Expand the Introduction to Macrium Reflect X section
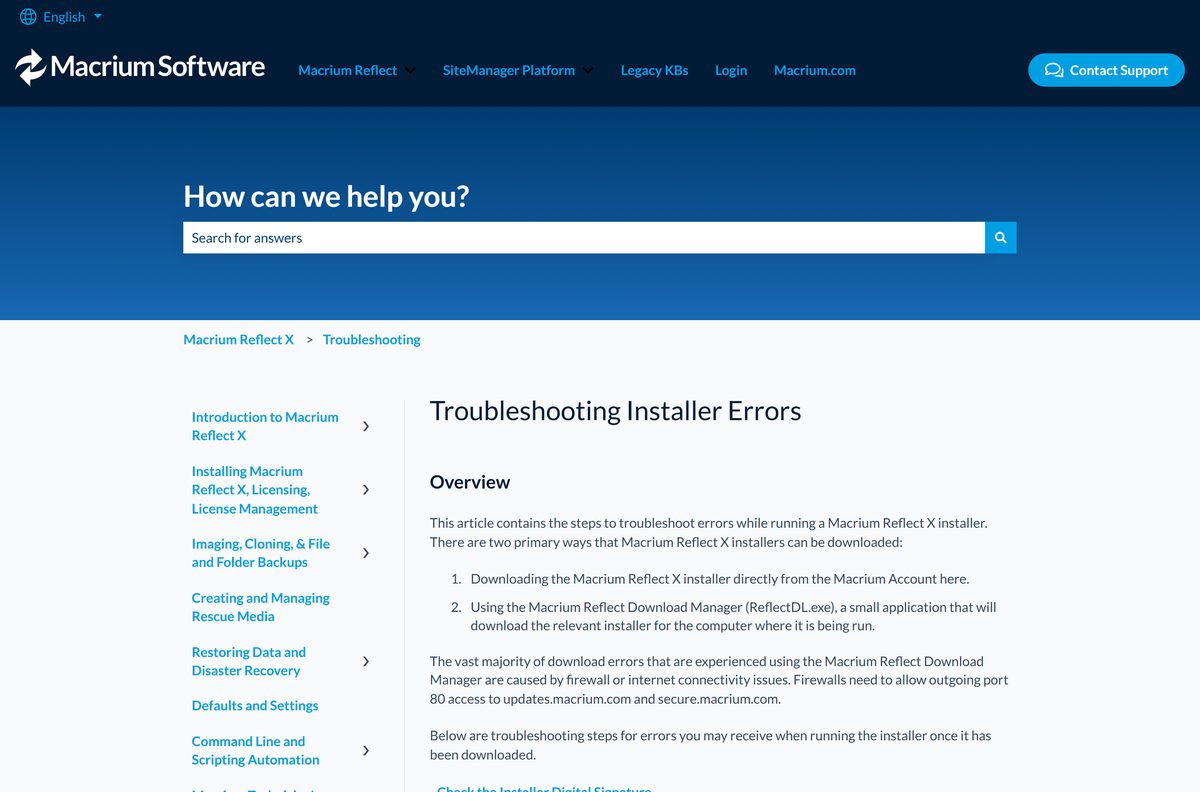The width and height of the screenshot is (1200, 792). coord(366,426)
